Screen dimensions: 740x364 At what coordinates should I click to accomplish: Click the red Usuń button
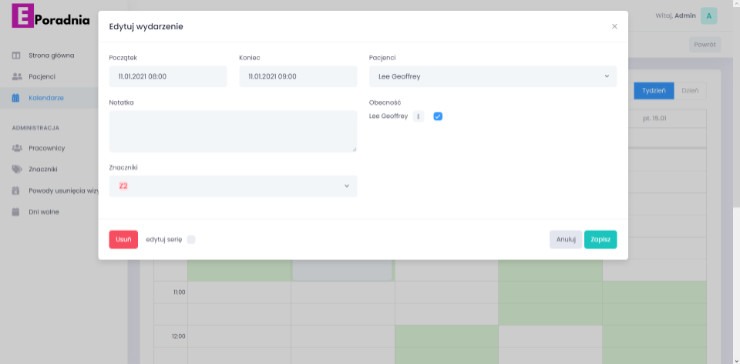[x=124, y=239]
